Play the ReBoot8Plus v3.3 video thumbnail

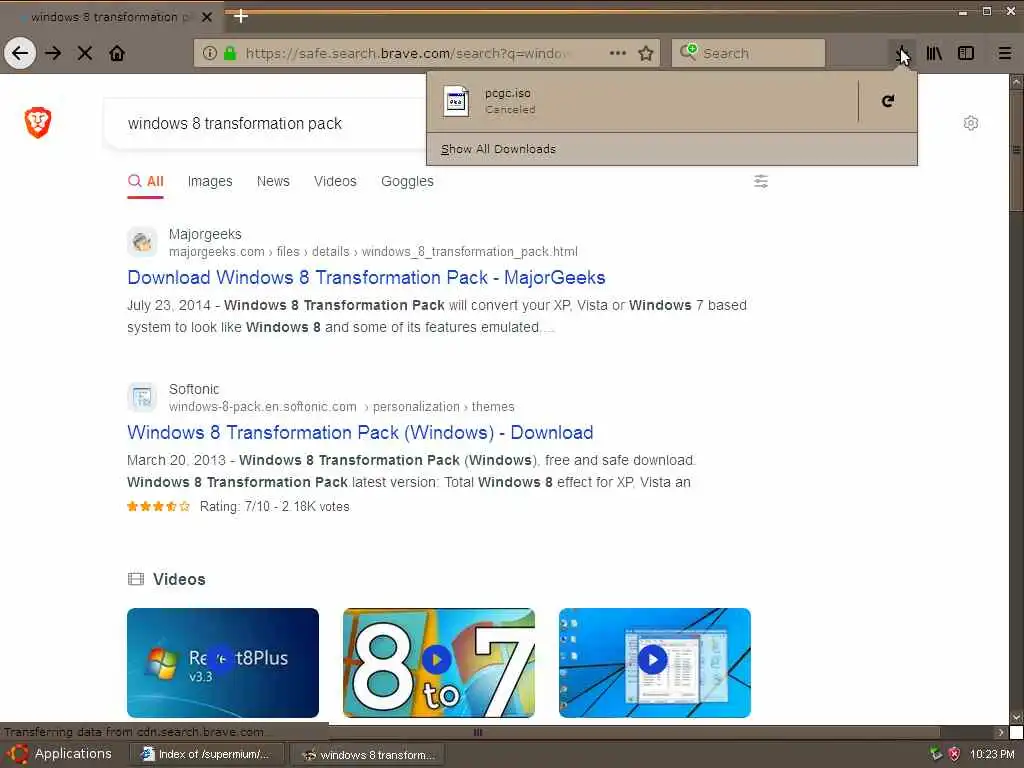point(223,662)
